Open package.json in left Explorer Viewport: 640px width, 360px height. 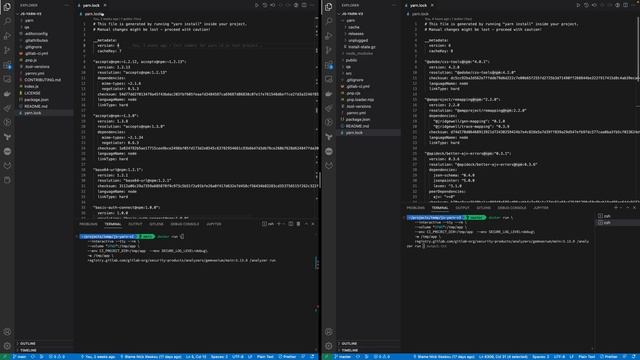tap(36, 100)
